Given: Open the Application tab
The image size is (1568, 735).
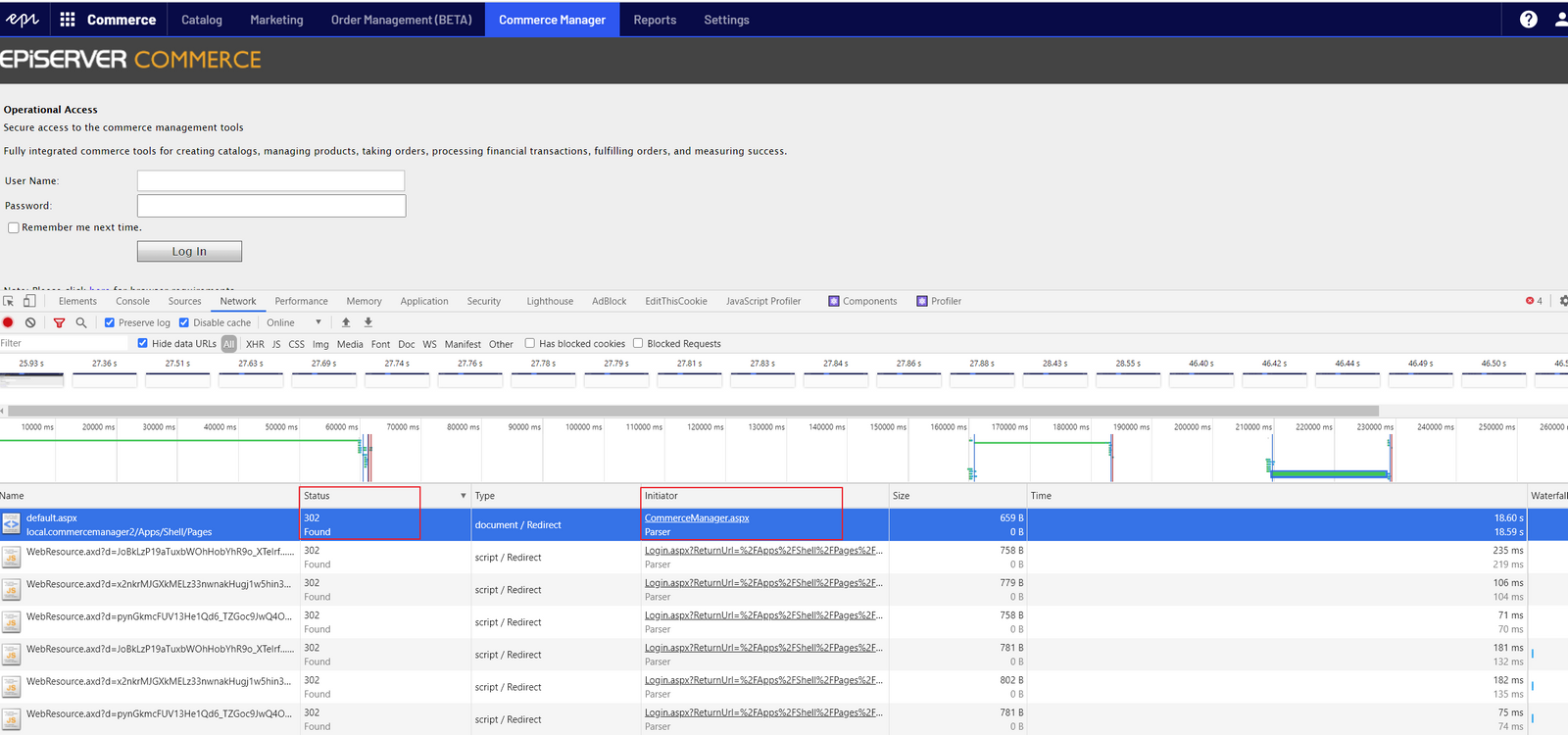Looking at the screenshot, I should 424,301.
